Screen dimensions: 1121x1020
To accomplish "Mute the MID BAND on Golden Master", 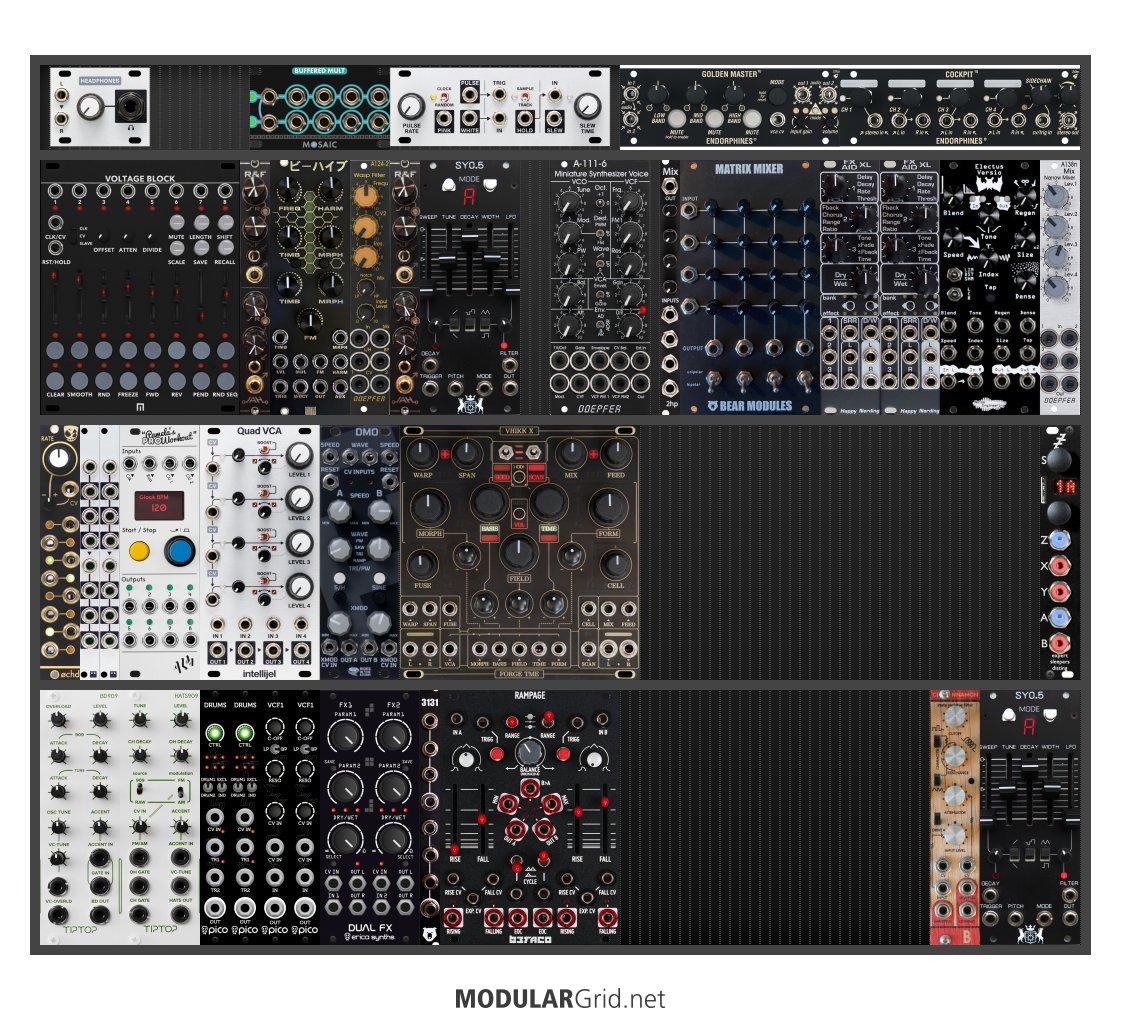I will click(x=714, y=118).
